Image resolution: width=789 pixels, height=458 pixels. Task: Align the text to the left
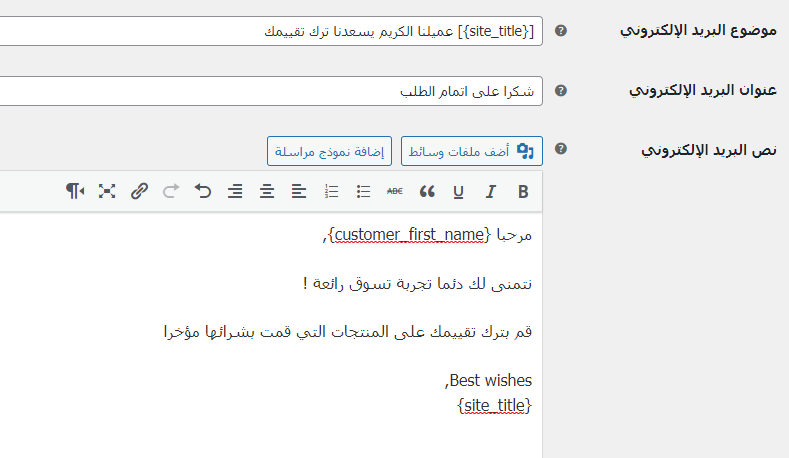click(299, 191)
